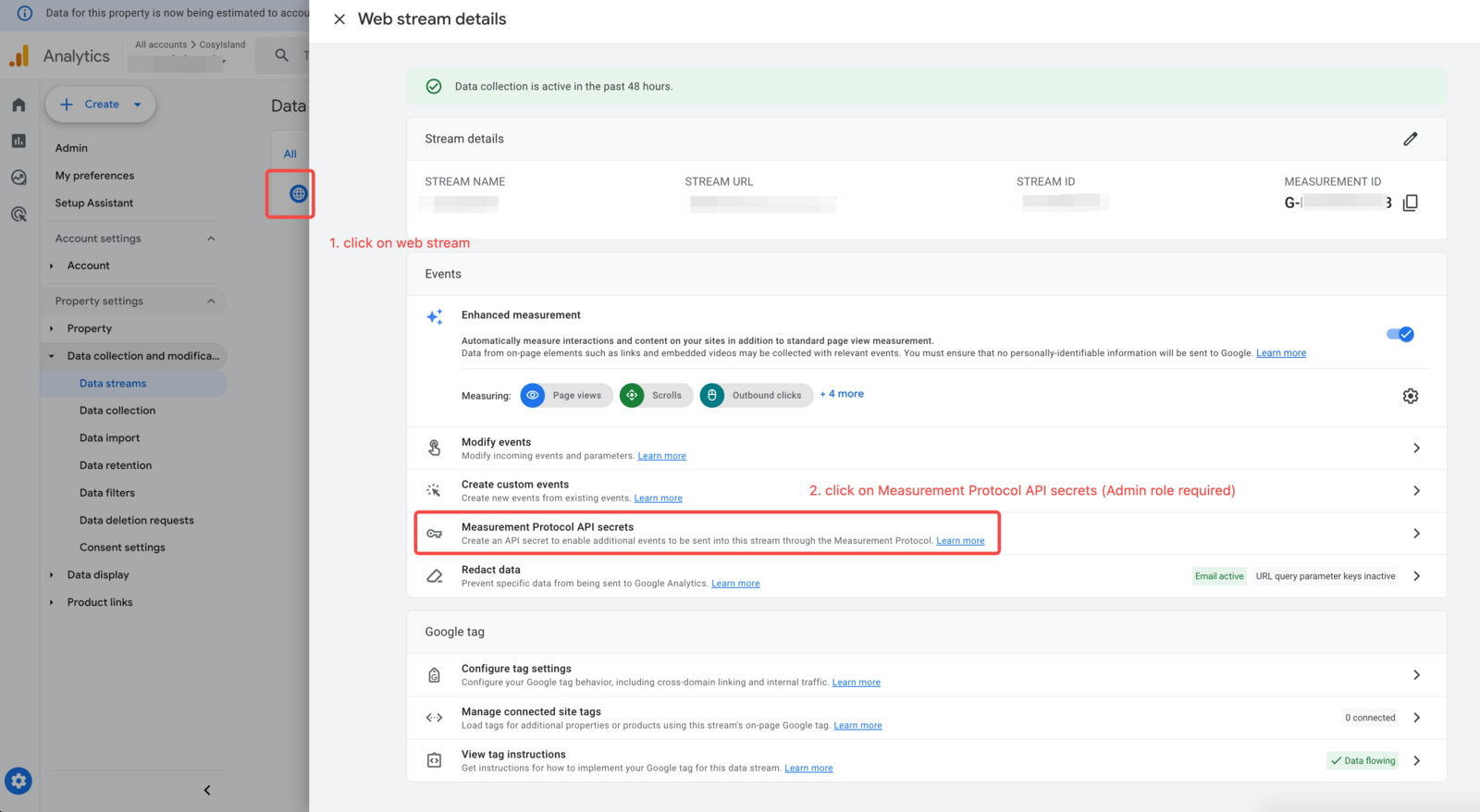Open the Create dropdown button
The width and height of the screenshot is (1480, 812).
coord(101,105)
